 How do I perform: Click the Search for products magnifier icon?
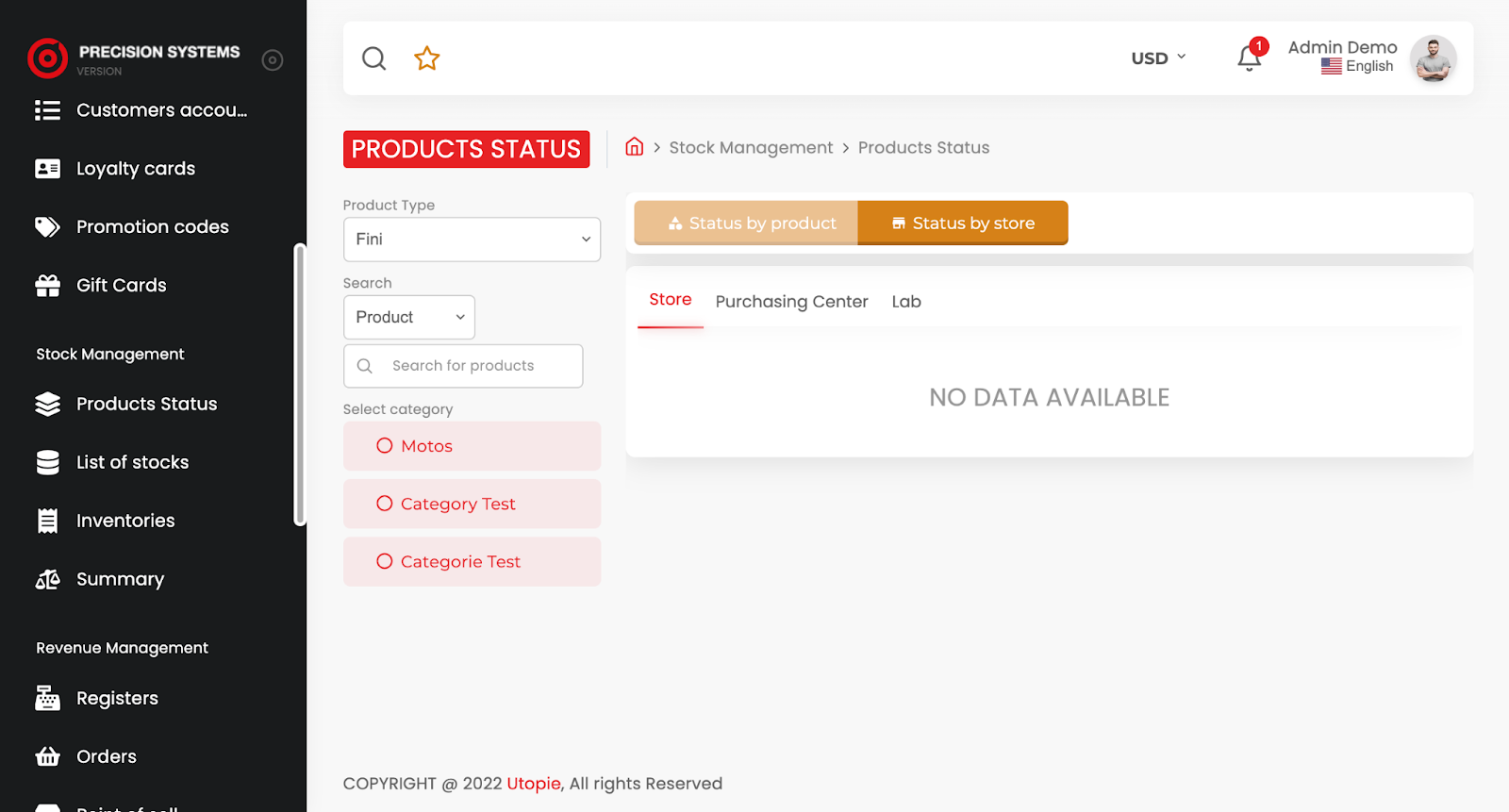click(365, 366)
